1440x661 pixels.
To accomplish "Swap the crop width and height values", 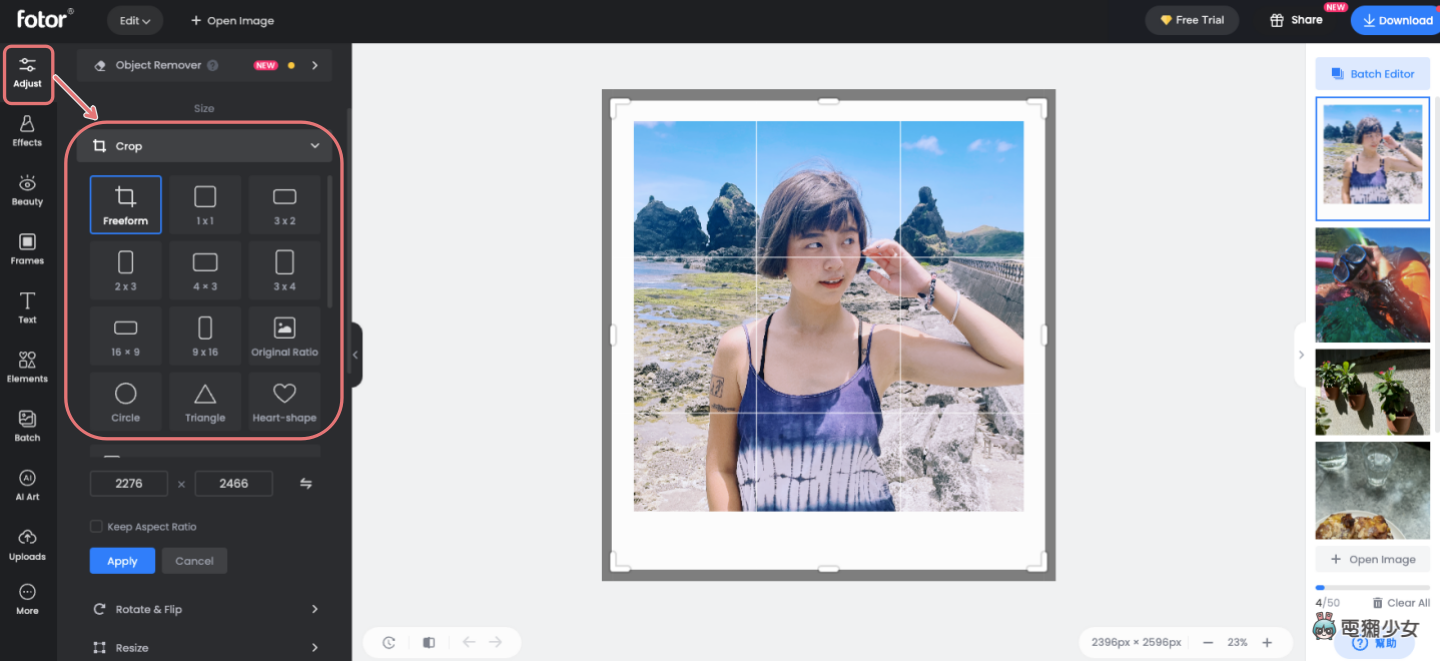I will point(305,483).
